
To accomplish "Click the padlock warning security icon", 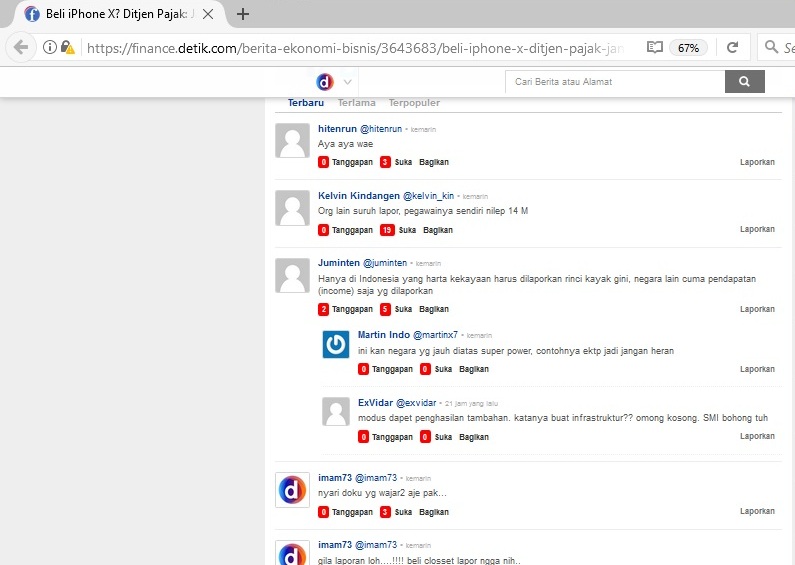I will [68, 47].
